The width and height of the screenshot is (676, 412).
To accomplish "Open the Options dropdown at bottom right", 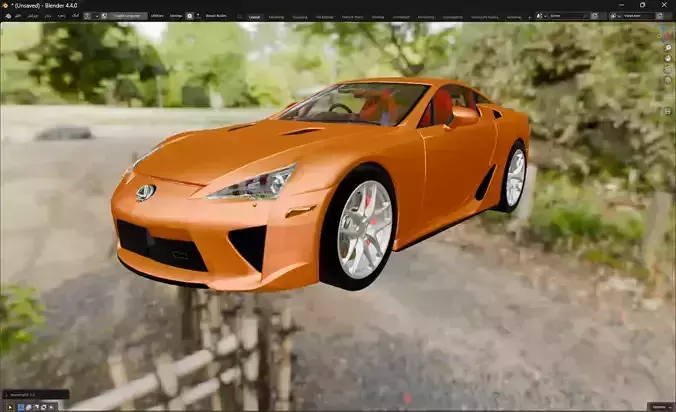I will [x=660, y=407].
